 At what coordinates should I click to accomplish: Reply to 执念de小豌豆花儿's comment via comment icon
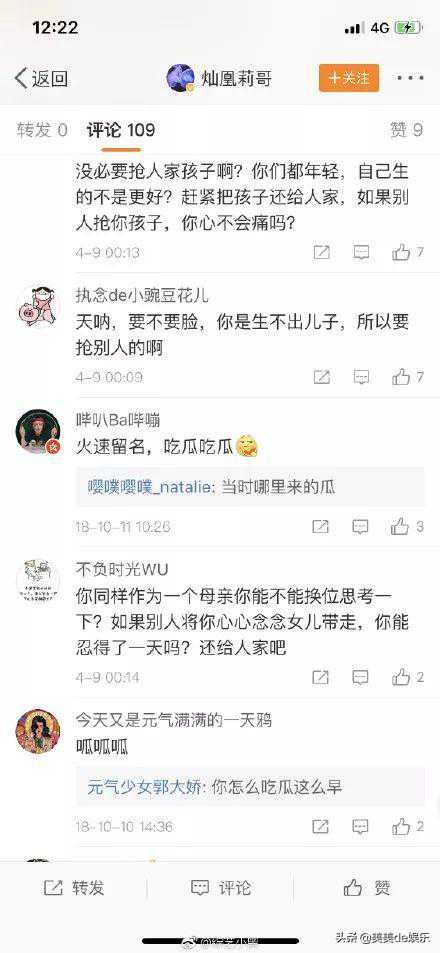point(361,377)
